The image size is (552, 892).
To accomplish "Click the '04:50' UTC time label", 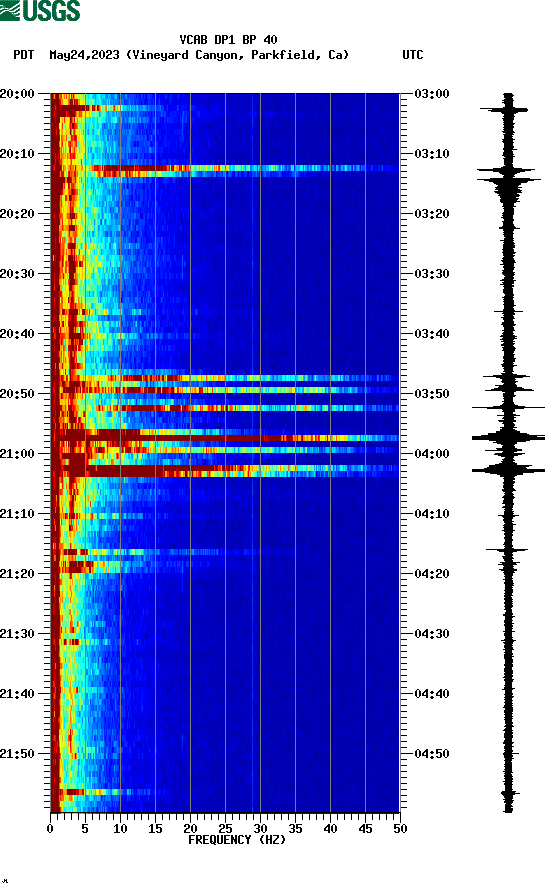I will tap(432, 754).
